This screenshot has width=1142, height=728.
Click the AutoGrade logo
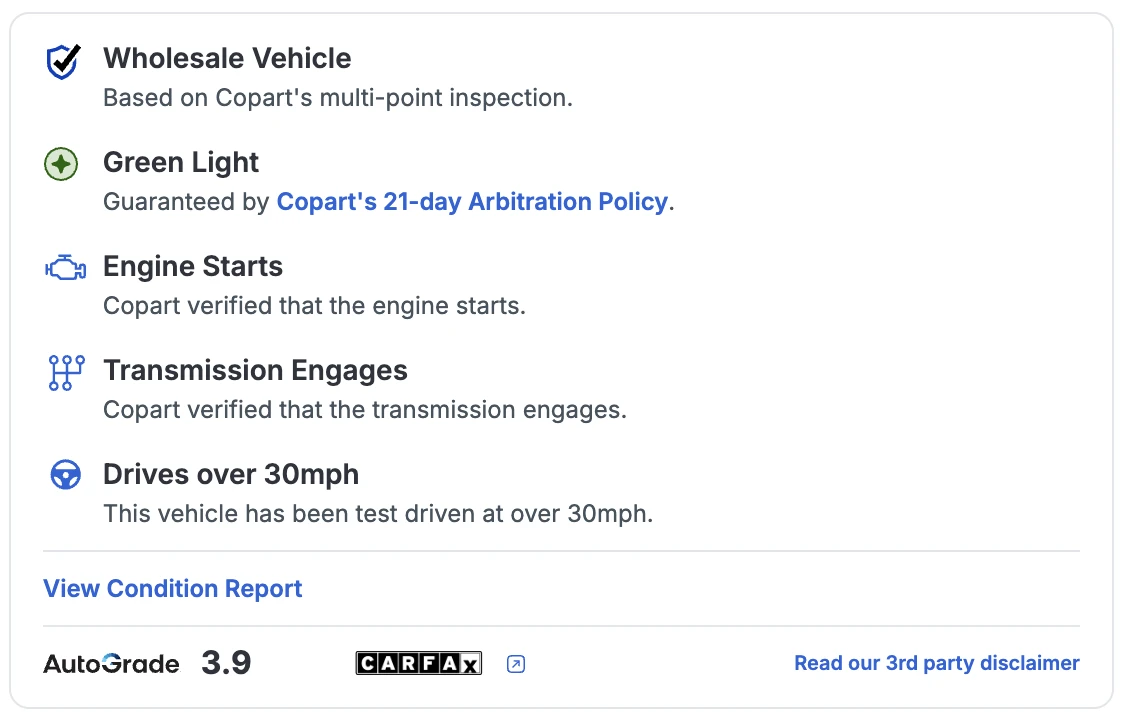(x=111, y=663)
